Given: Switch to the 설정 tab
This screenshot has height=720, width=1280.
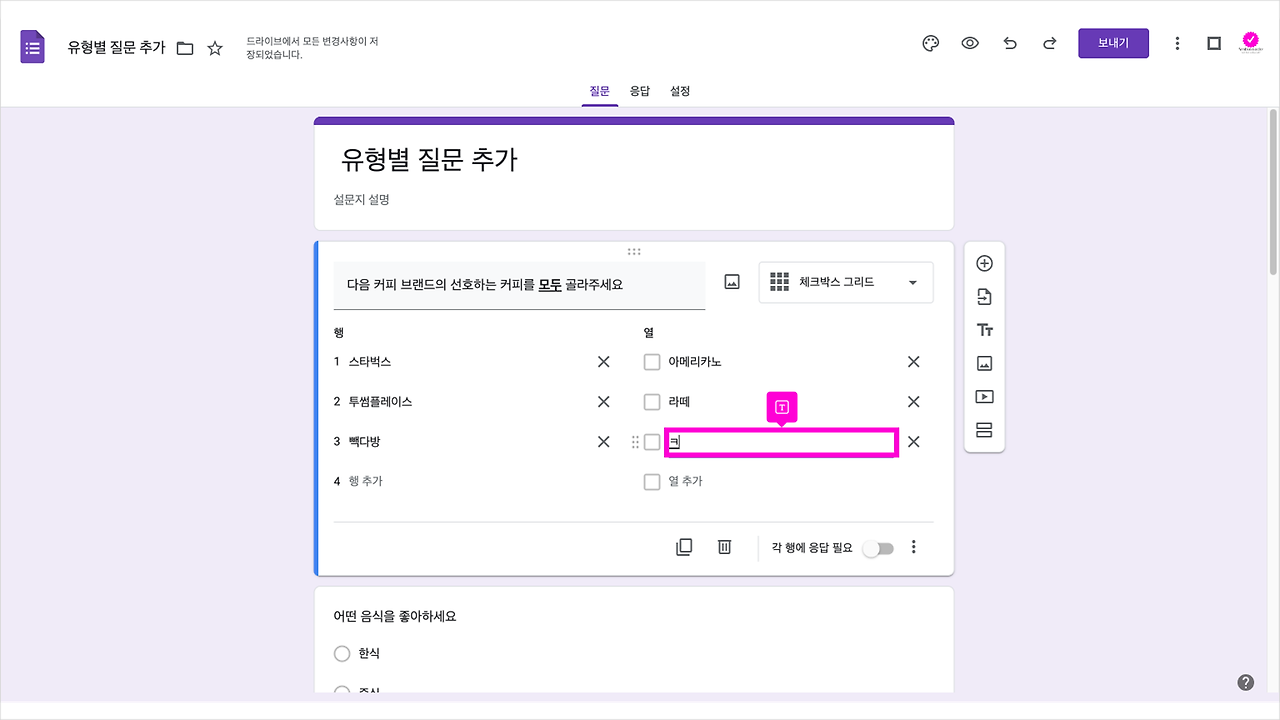Looking at the screenshot, I should (680, 90).
